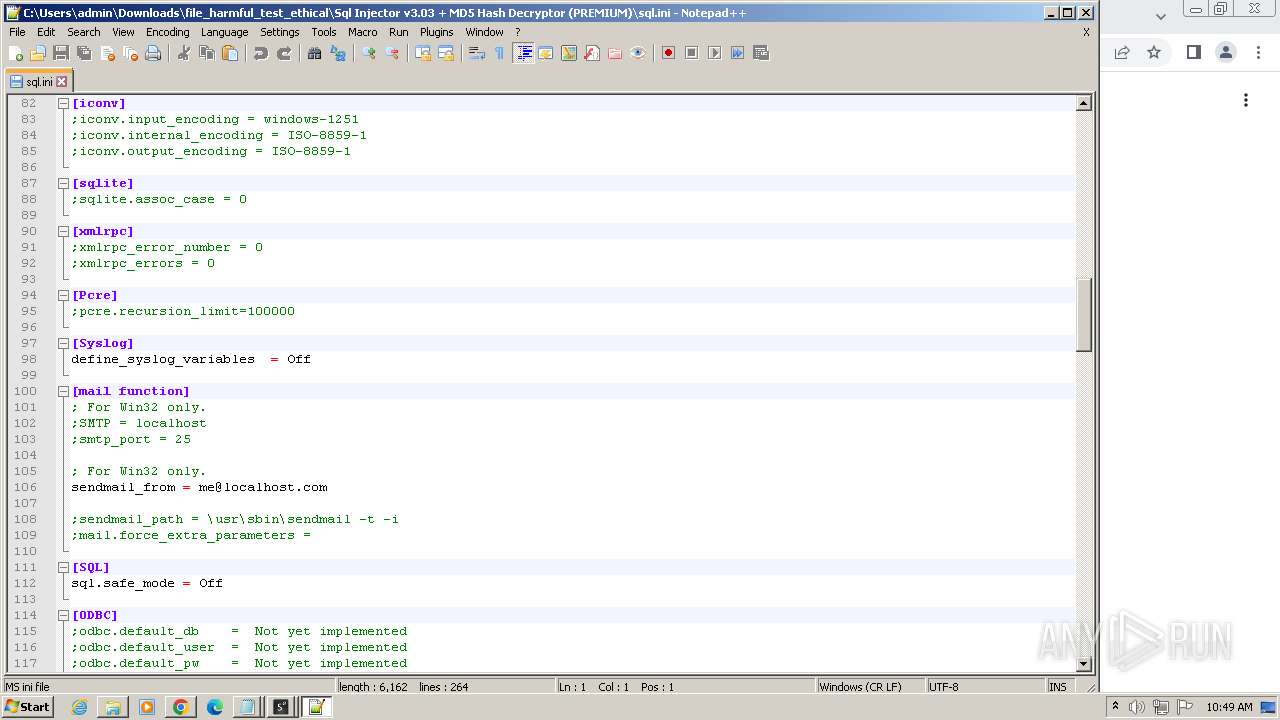Click the vertical scrollbar up arrow

click(x=1083, y=103)
